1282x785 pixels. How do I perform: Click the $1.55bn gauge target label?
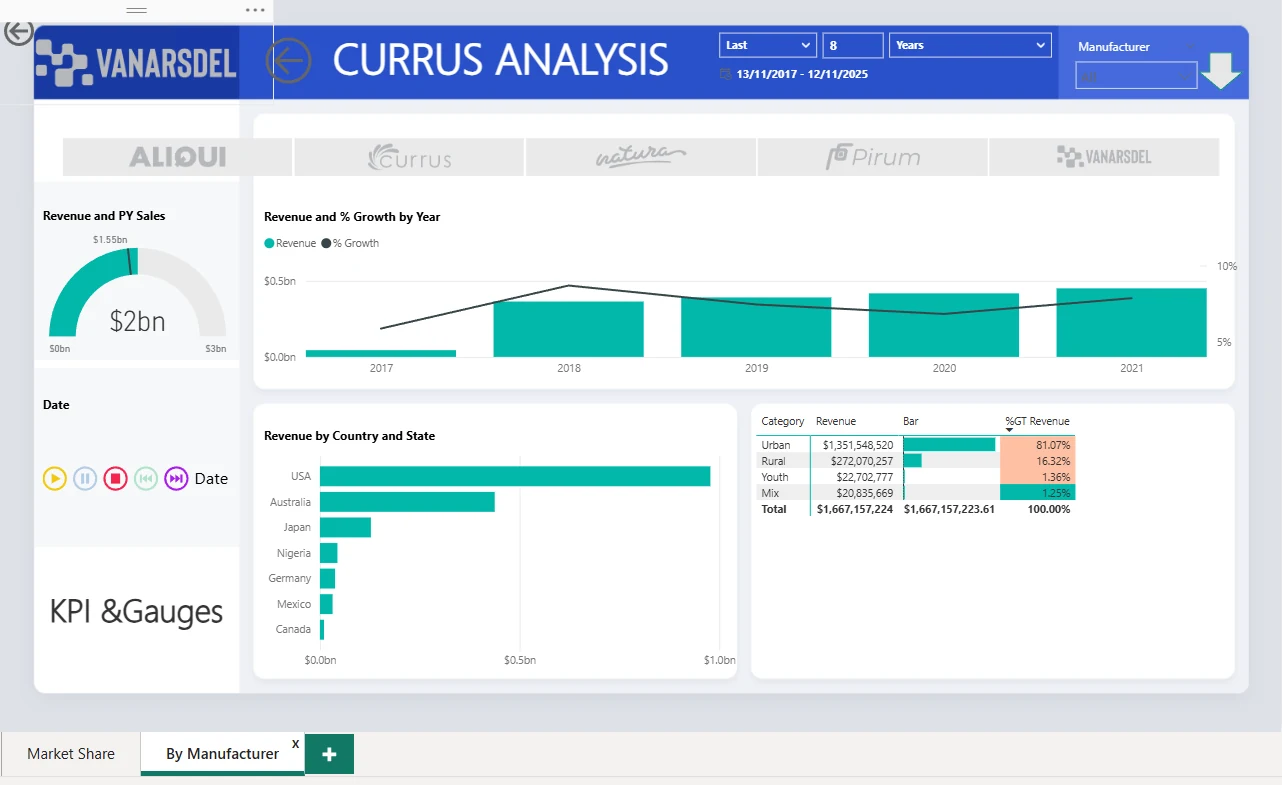coord(110,240)
